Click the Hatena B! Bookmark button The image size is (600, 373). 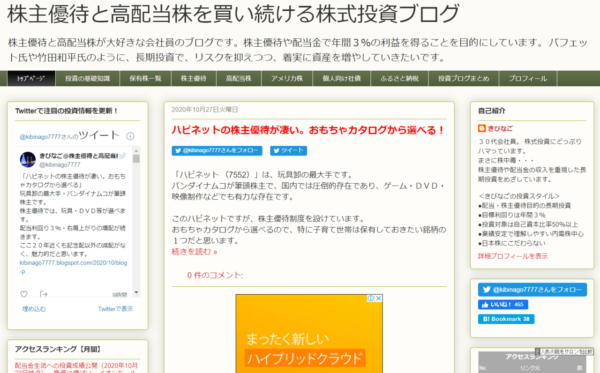click(x=506, y=319)
